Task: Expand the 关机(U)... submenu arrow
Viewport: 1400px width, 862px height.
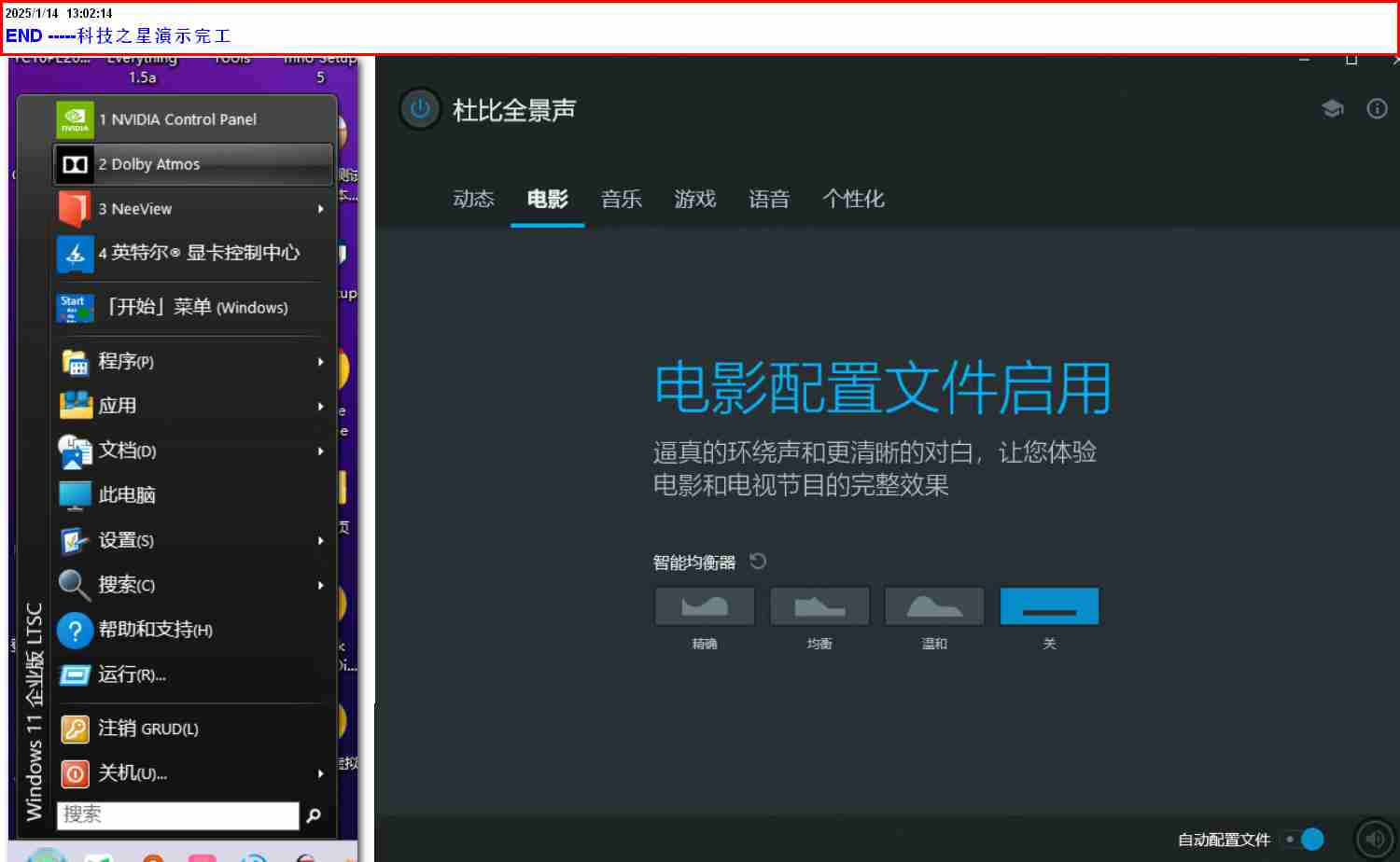Action: [x=321, y=773]
